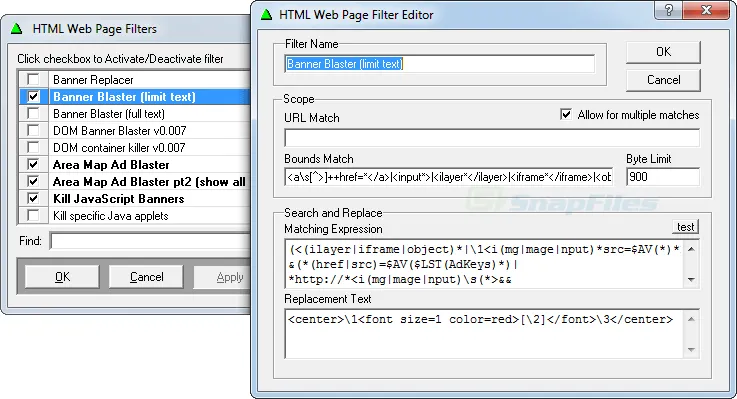Click the Find field in Web Page Filters

point(150,241)
